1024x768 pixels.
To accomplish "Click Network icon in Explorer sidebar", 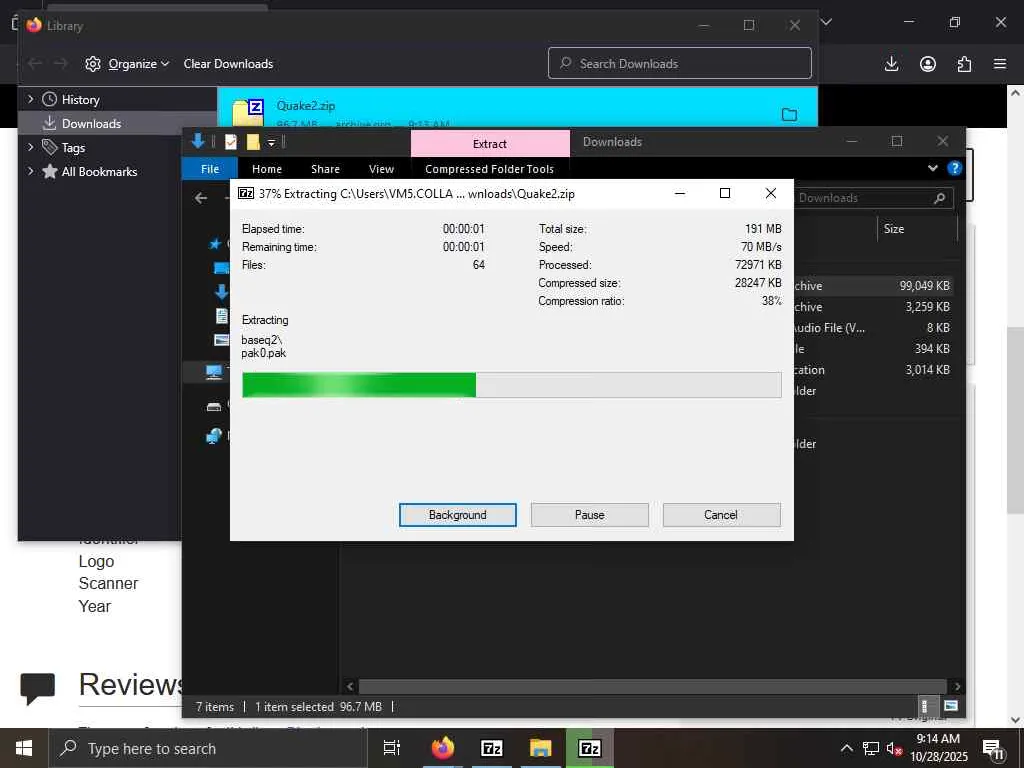I will click(214, 436).
